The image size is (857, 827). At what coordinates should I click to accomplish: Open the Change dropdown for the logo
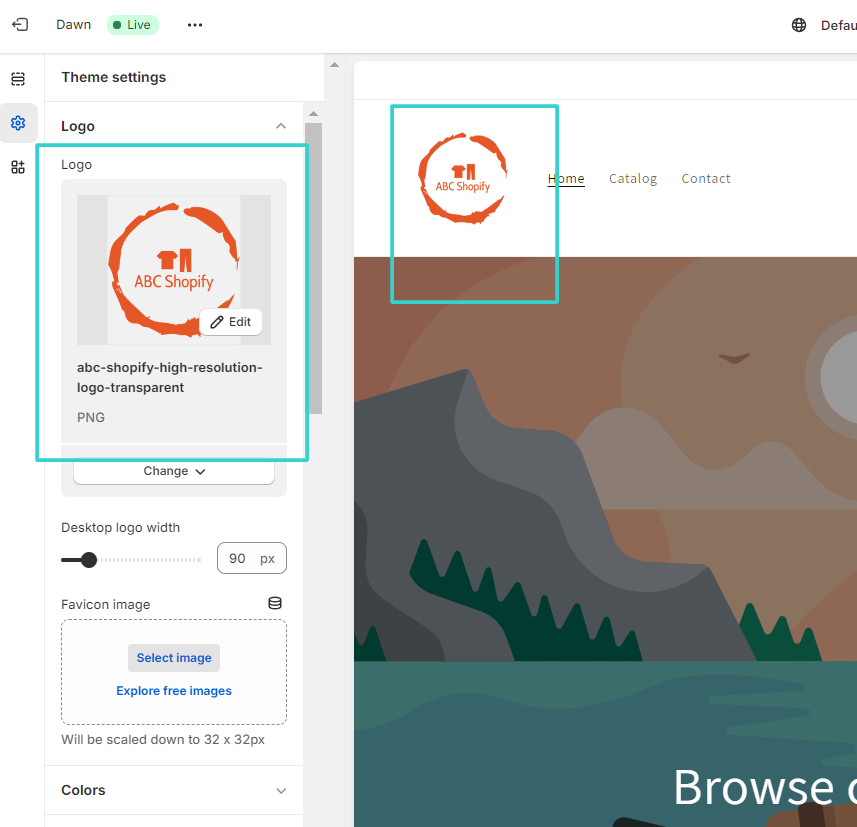click(173, 470)
